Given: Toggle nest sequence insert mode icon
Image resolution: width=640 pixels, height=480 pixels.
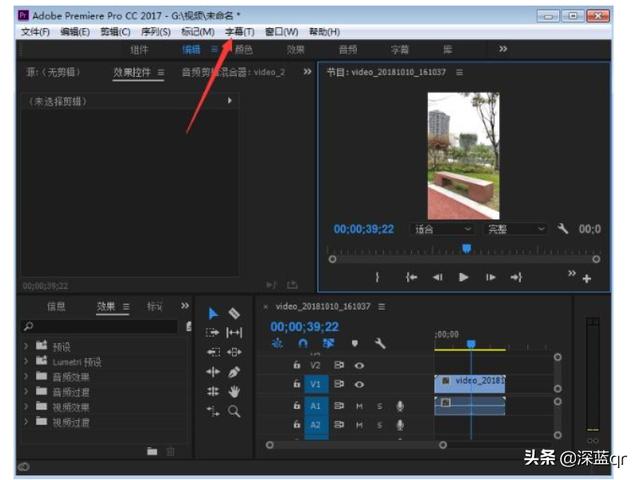Looking at the screenshot, I should [277, 343].
